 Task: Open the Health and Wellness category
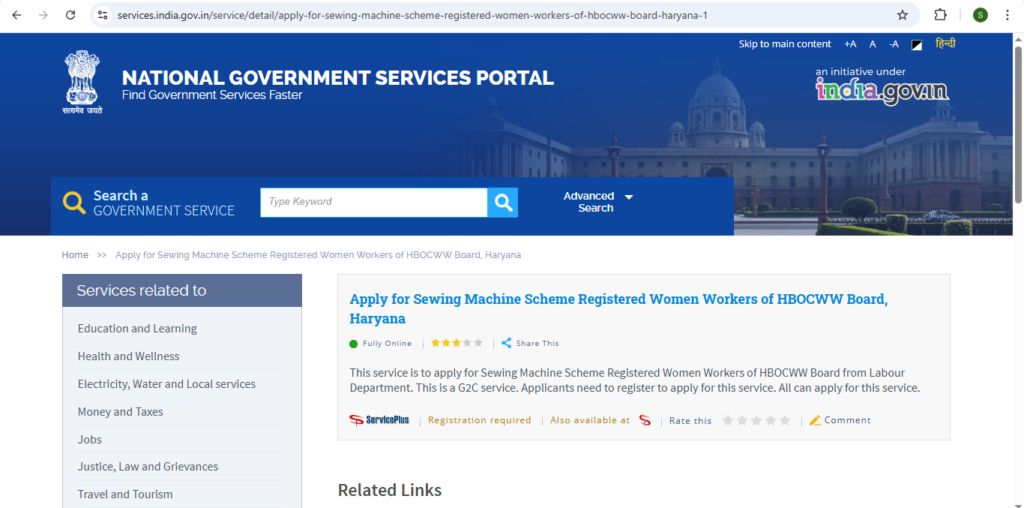point(129,357)
